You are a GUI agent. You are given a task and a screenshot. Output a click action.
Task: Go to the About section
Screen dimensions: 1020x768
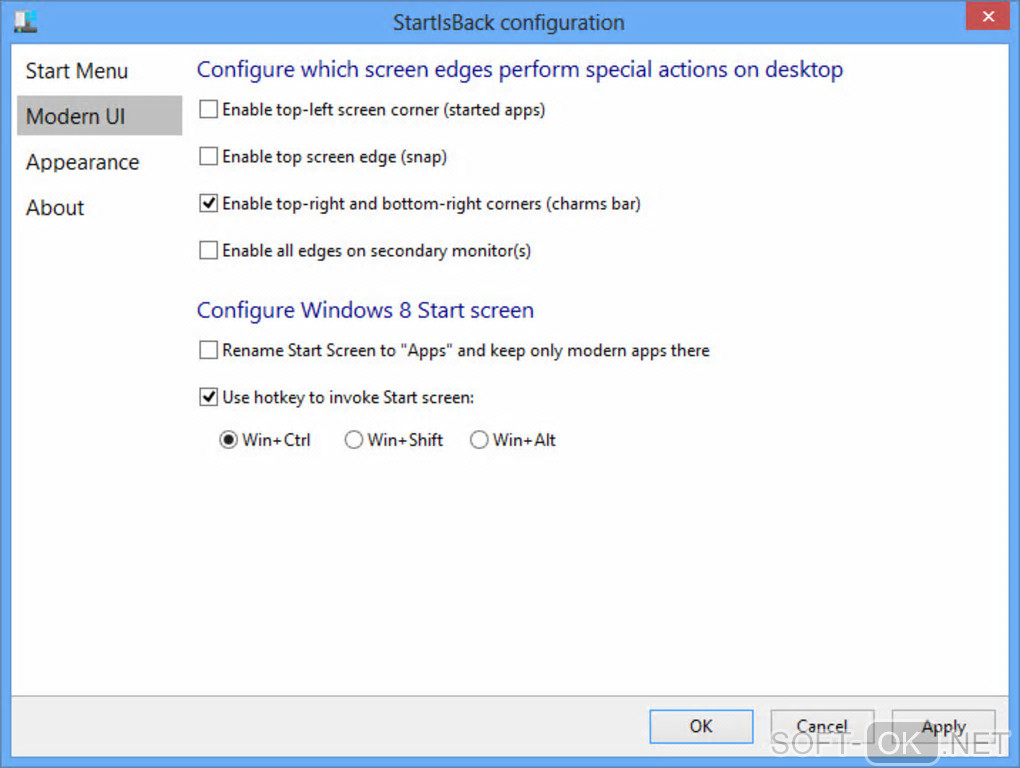(x=55, y=208)
